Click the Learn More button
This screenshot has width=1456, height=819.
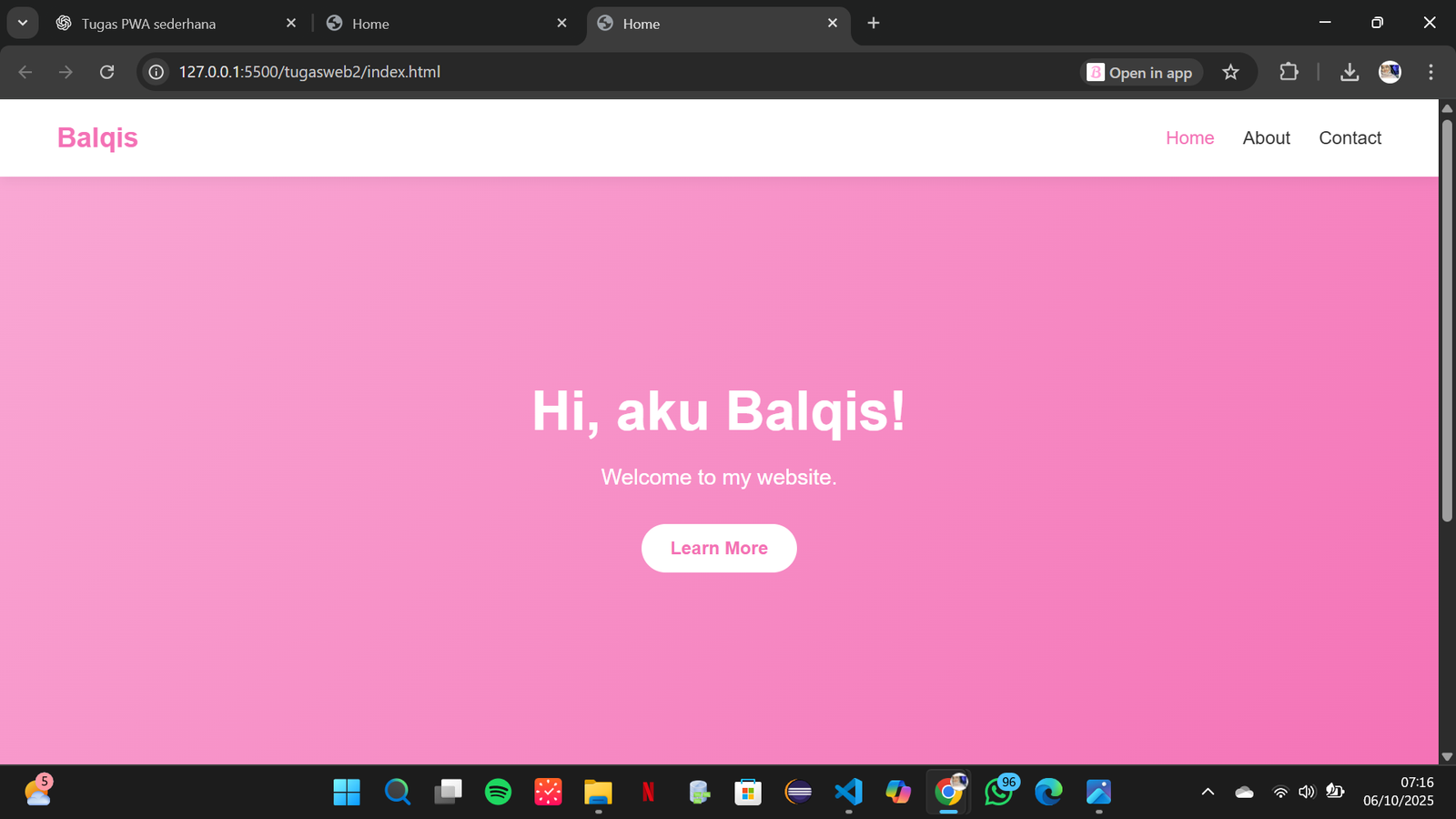click(x=719, y=548)
